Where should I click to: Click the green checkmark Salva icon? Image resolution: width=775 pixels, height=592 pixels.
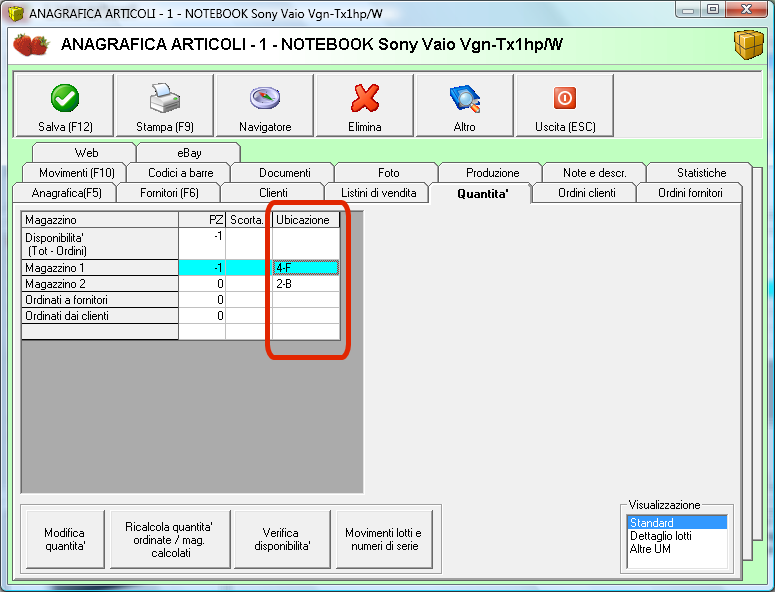pyautogui.click(x=65, y=98)
